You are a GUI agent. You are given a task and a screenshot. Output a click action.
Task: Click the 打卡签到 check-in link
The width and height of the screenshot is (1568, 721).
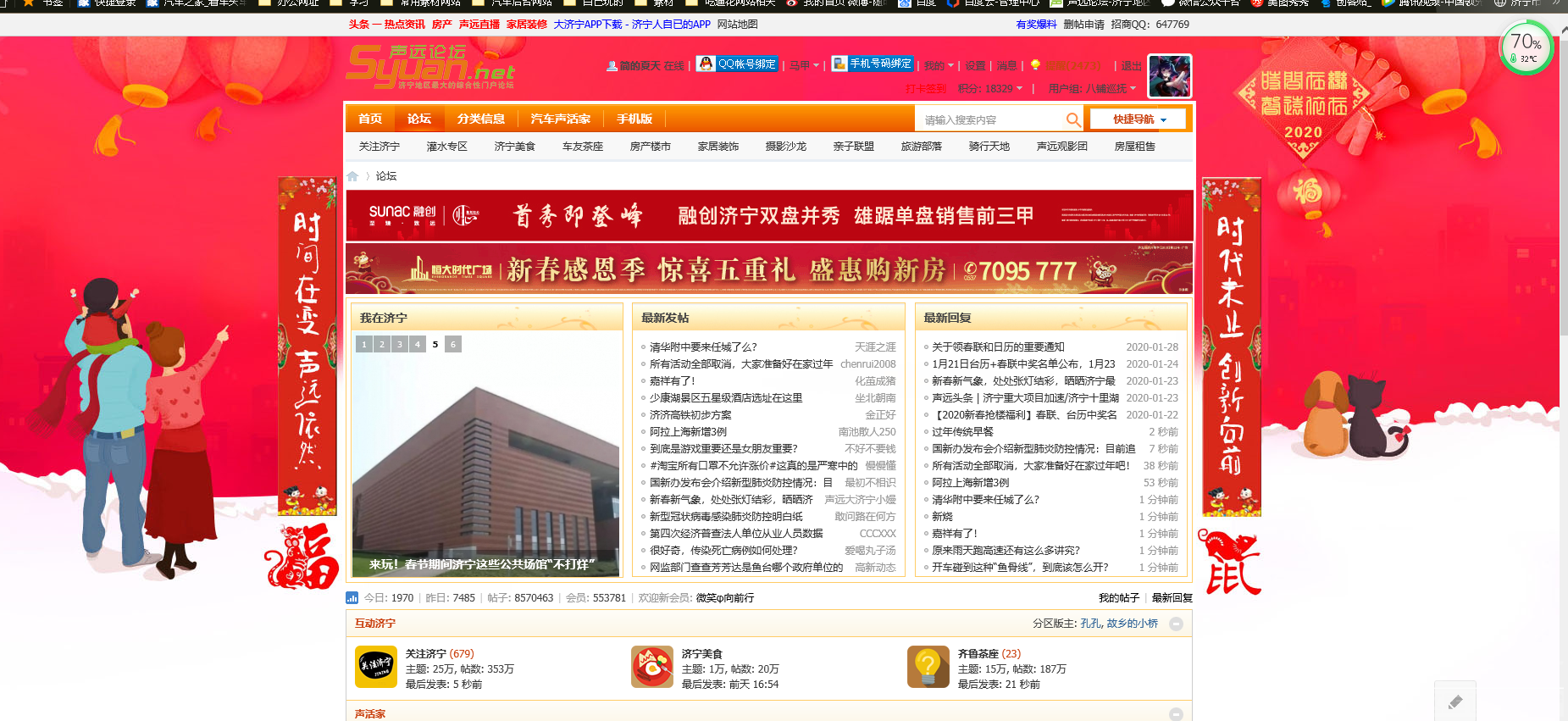tap(925, 88)
